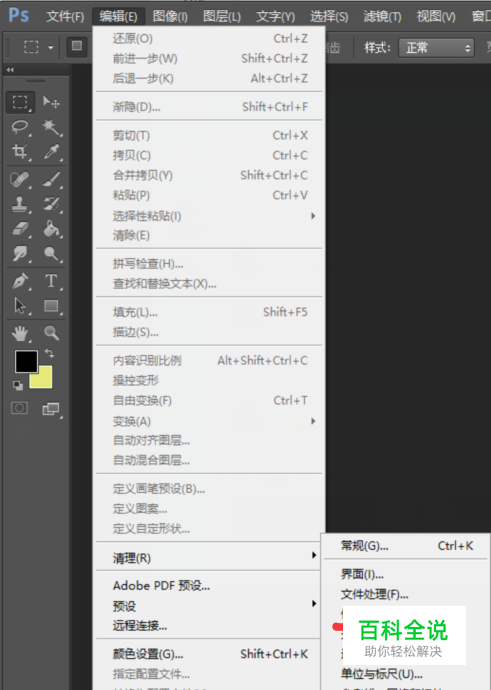The image size is (491, 690).
Task: Select the Hand tool
Action: (20, 333)
